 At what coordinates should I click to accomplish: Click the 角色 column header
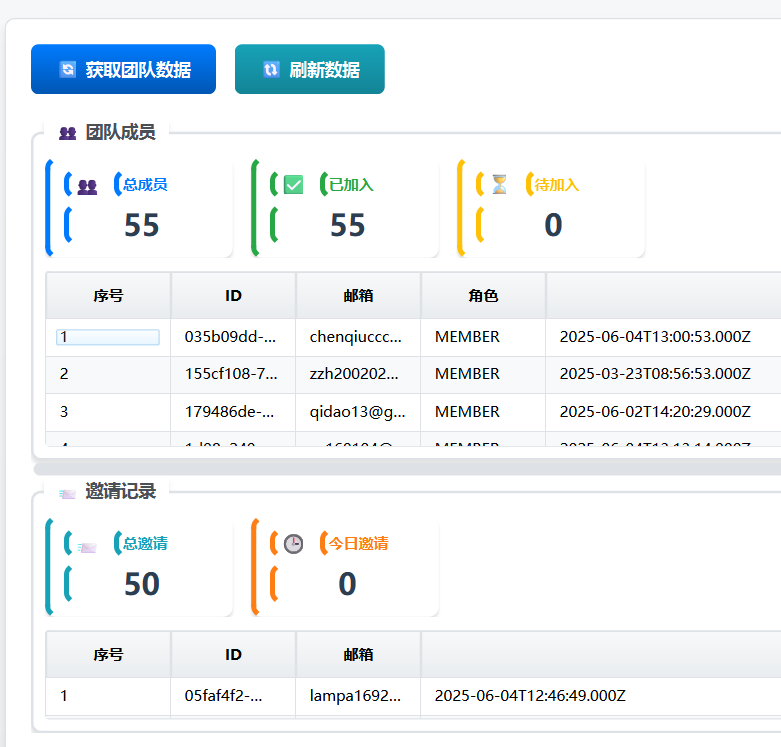coord(483,296)
